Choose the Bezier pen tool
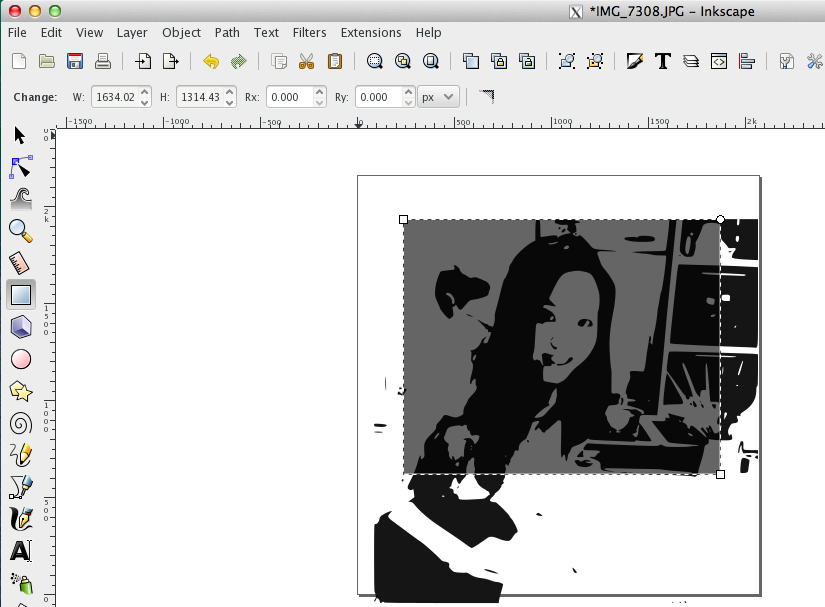The width and height of the screenshot is (825, 607). pyautogui.click(x=21, y=487)
